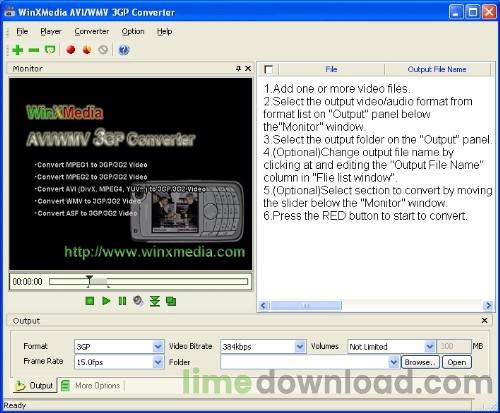The height and width of the screenshot is (413, 500).
Task: Click the green minus remove file icon
Action: click(34, 50)
